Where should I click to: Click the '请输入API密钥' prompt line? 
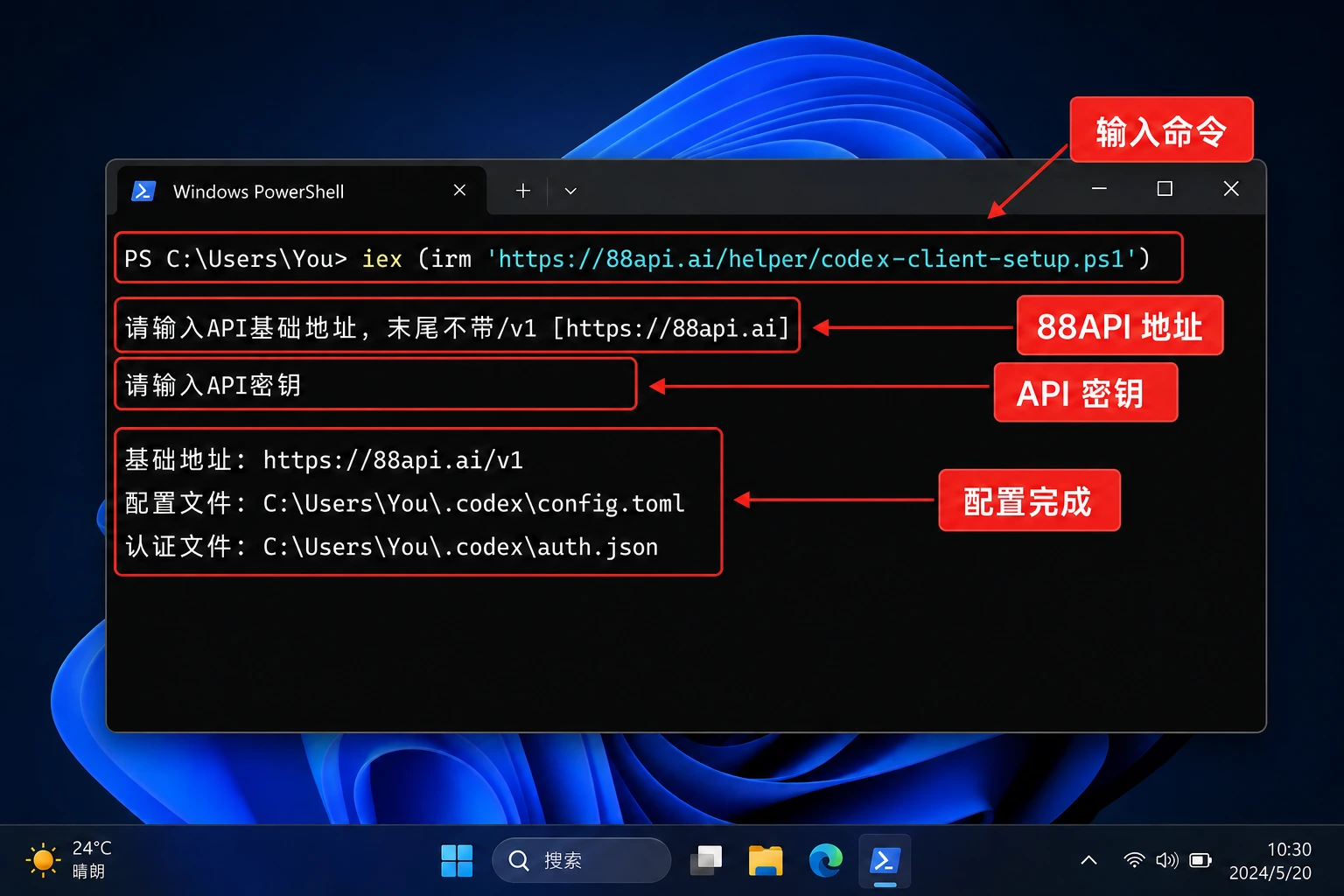pyautogui.click(x=213, y=385)
